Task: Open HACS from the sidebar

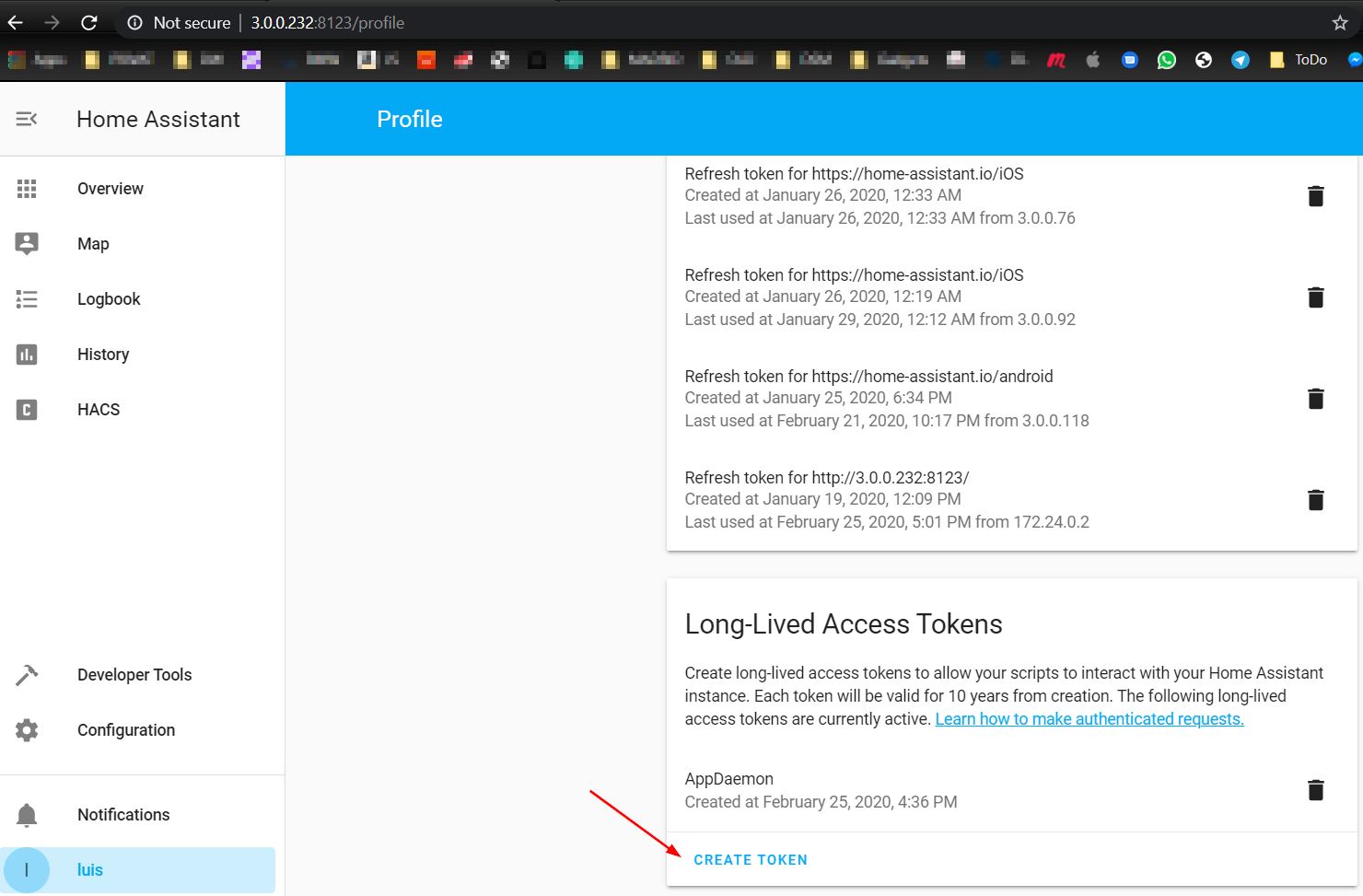Action: [x=27, y=409]
